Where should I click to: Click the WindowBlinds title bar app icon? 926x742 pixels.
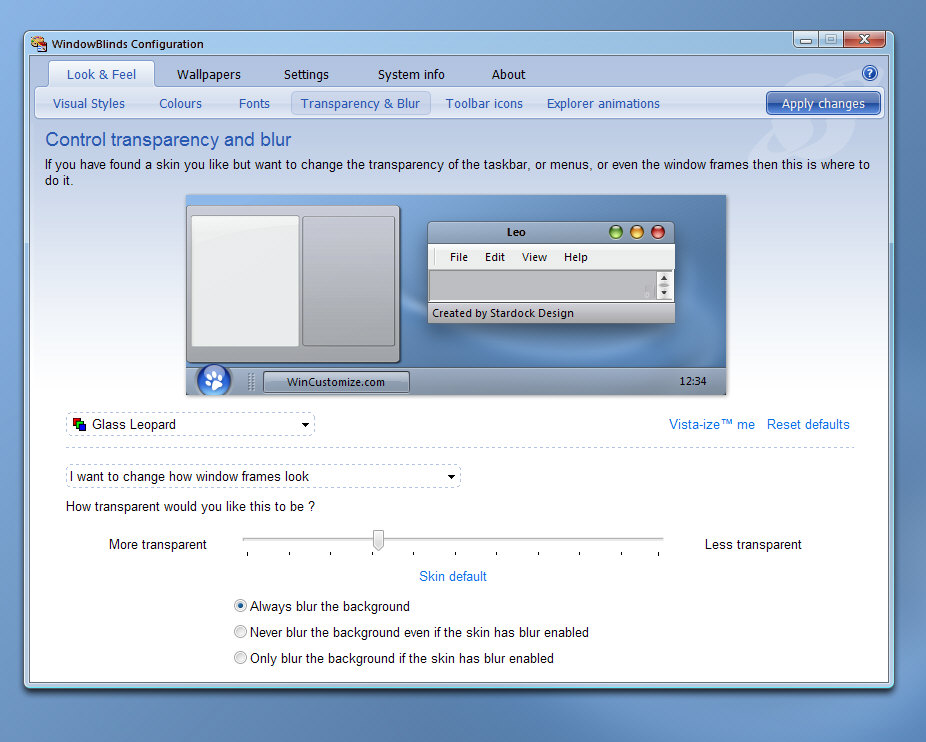[x=39, y=44]
